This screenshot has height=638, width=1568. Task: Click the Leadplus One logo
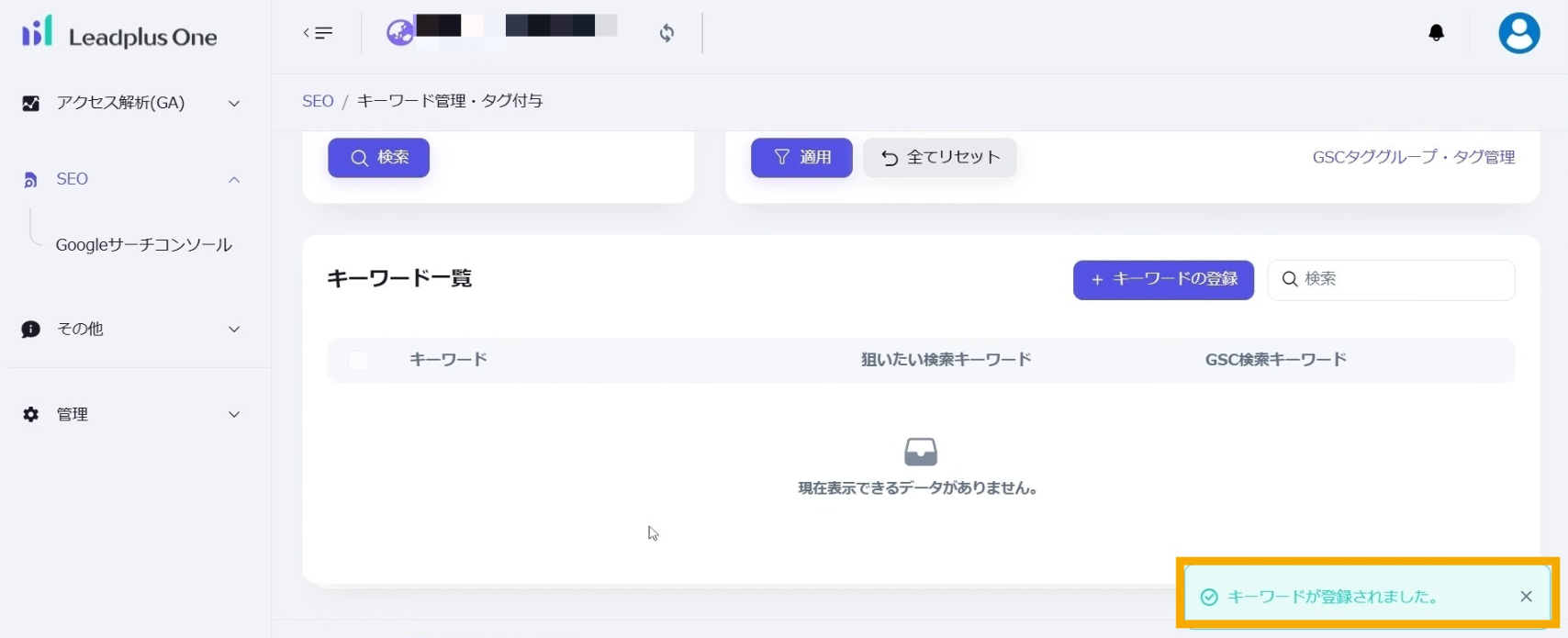[119, 35]
